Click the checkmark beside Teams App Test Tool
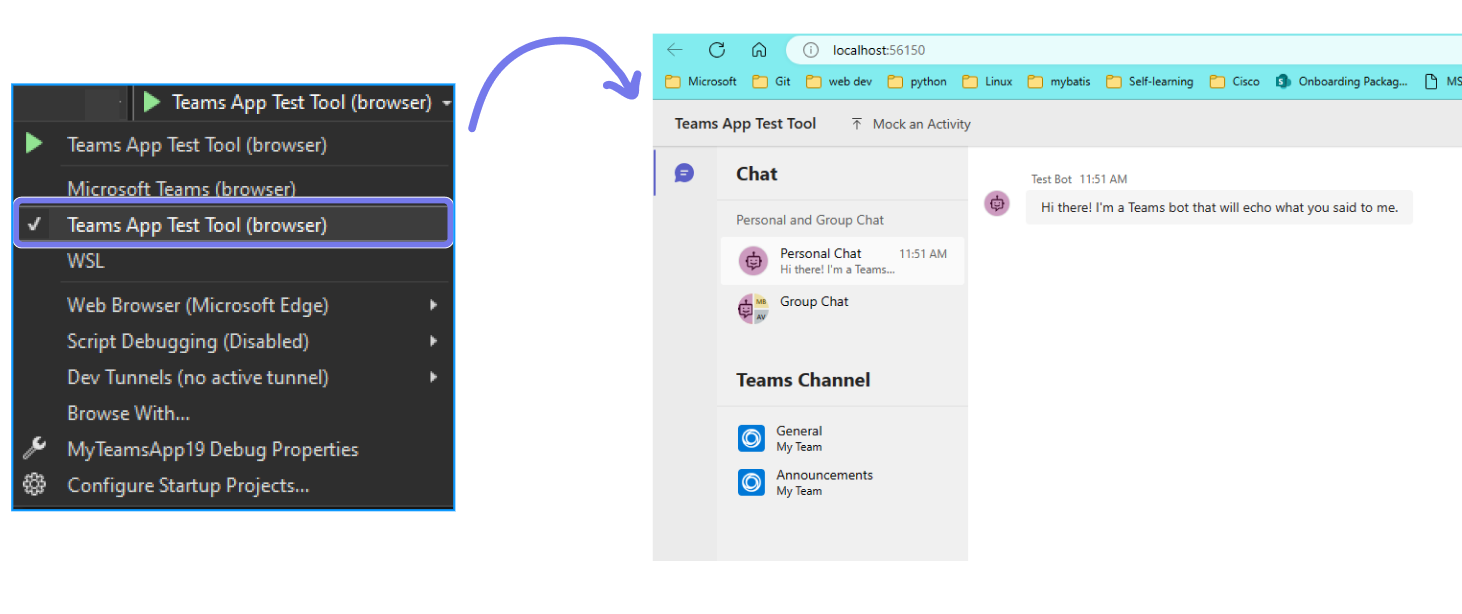The image size is (1462, 614). pyautogui.click(x=34, y=224)
